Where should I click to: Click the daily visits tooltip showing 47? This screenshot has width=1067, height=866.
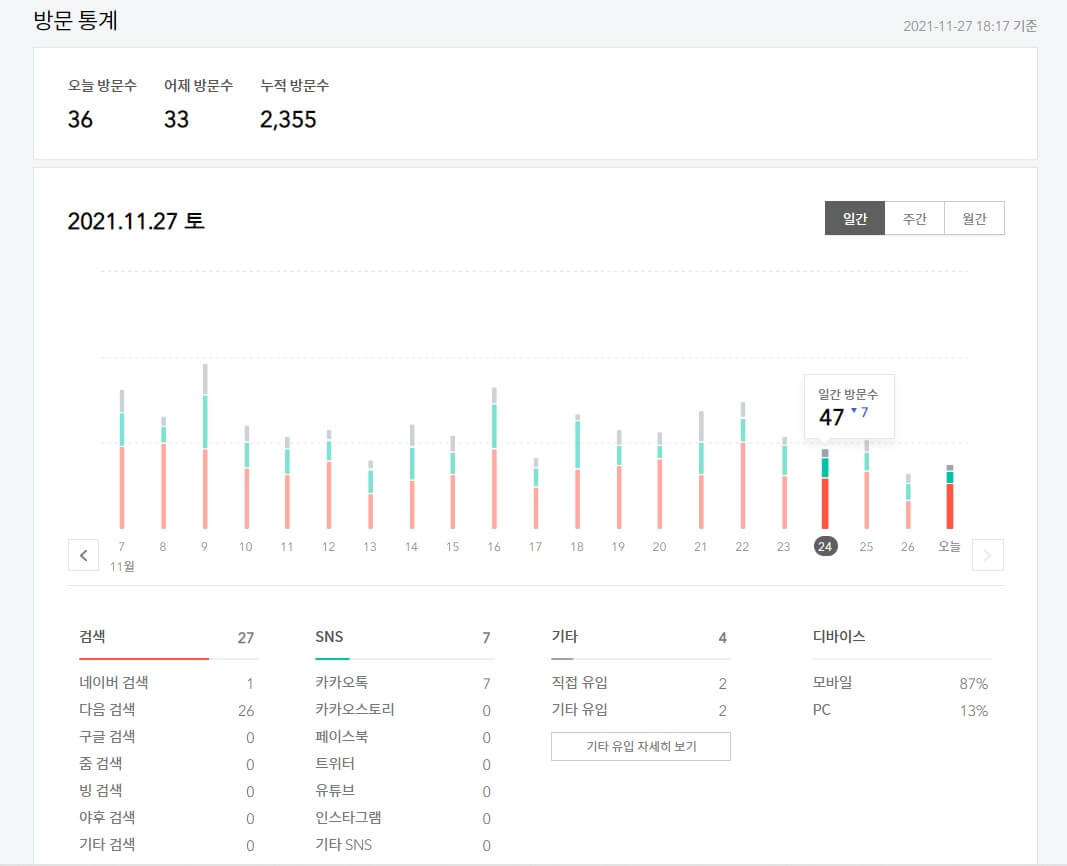849,406
